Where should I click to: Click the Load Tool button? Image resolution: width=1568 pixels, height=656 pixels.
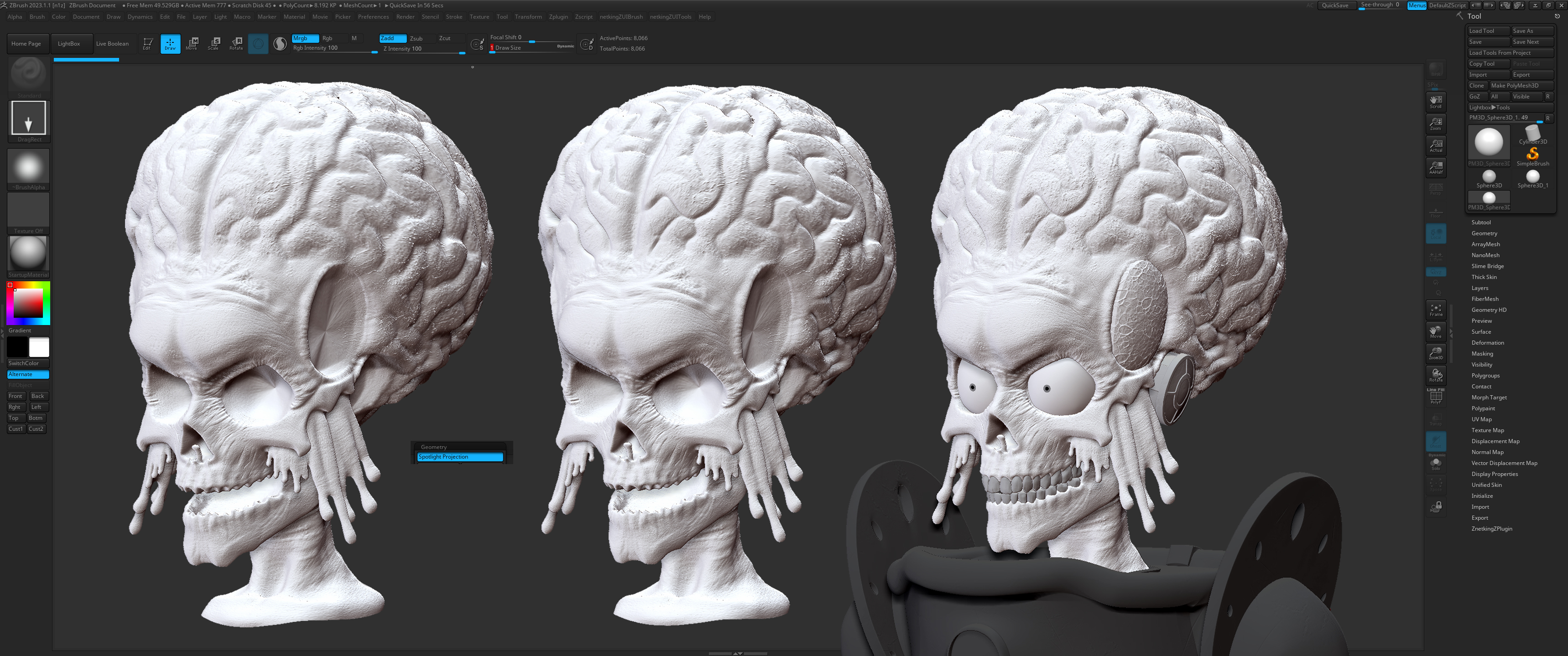pyautogui.click(x=1488, y=31)
